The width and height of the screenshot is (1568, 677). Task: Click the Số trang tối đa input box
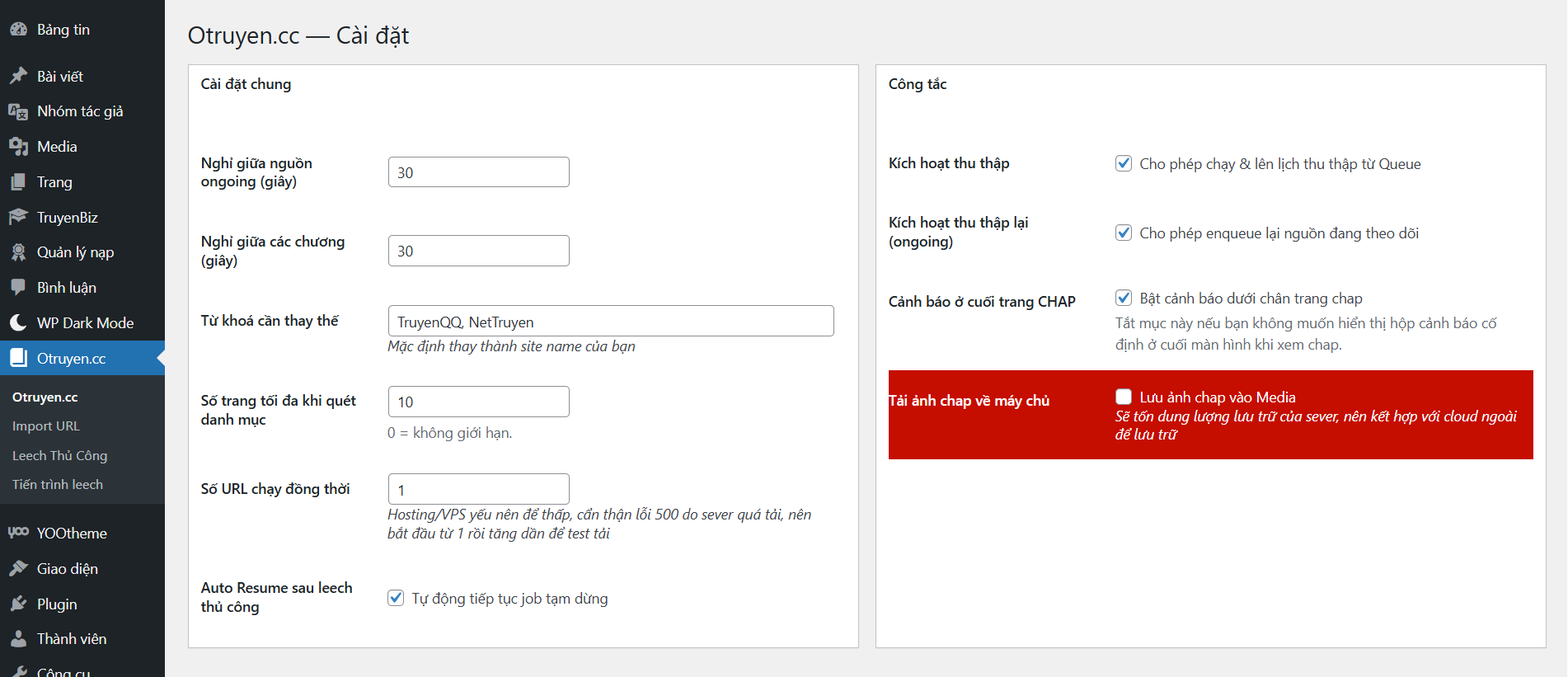pyautogui.click(x=478, y=402)
